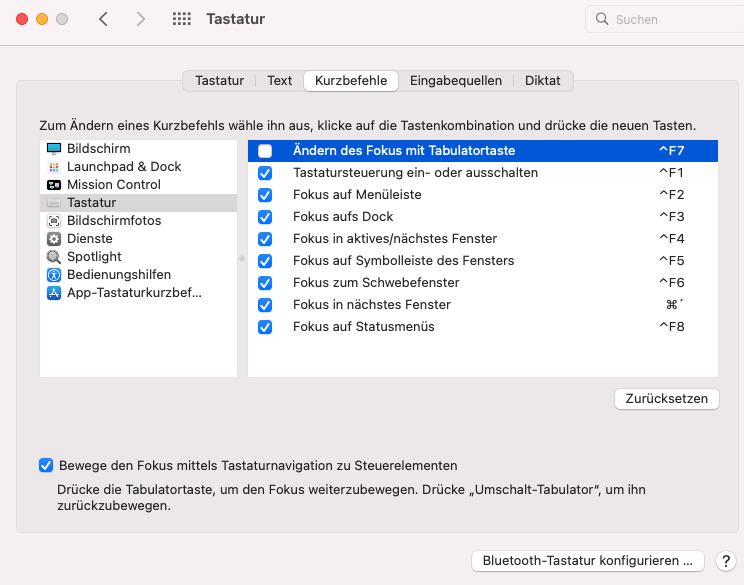This screenshot has width=744, height=585.
Task: Click the Spotlight magnifier icon
Action: pyautogui.click(x=54, y=257)
